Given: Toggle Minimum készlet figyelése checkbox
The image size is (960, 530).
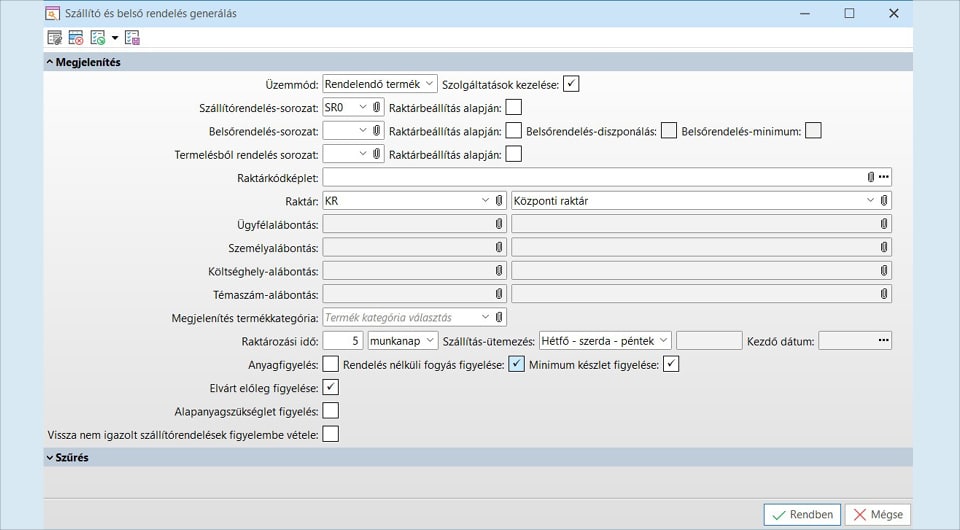Looking at the screenshot, I should (x=671, y=364).
